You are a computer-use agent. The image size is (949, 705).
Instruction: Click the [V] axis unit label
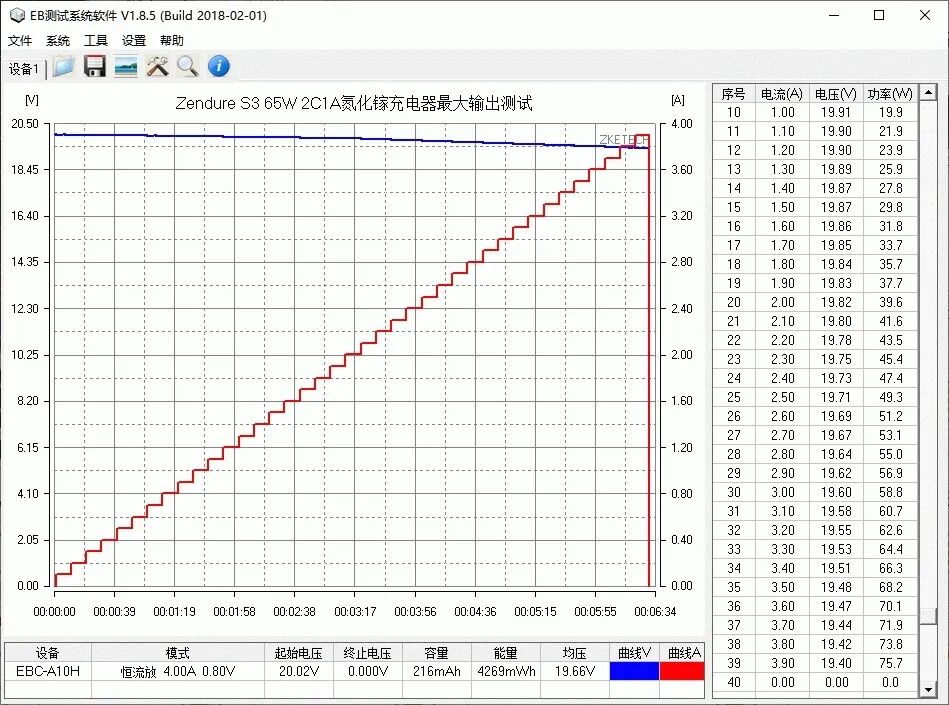tap(31, 100)
